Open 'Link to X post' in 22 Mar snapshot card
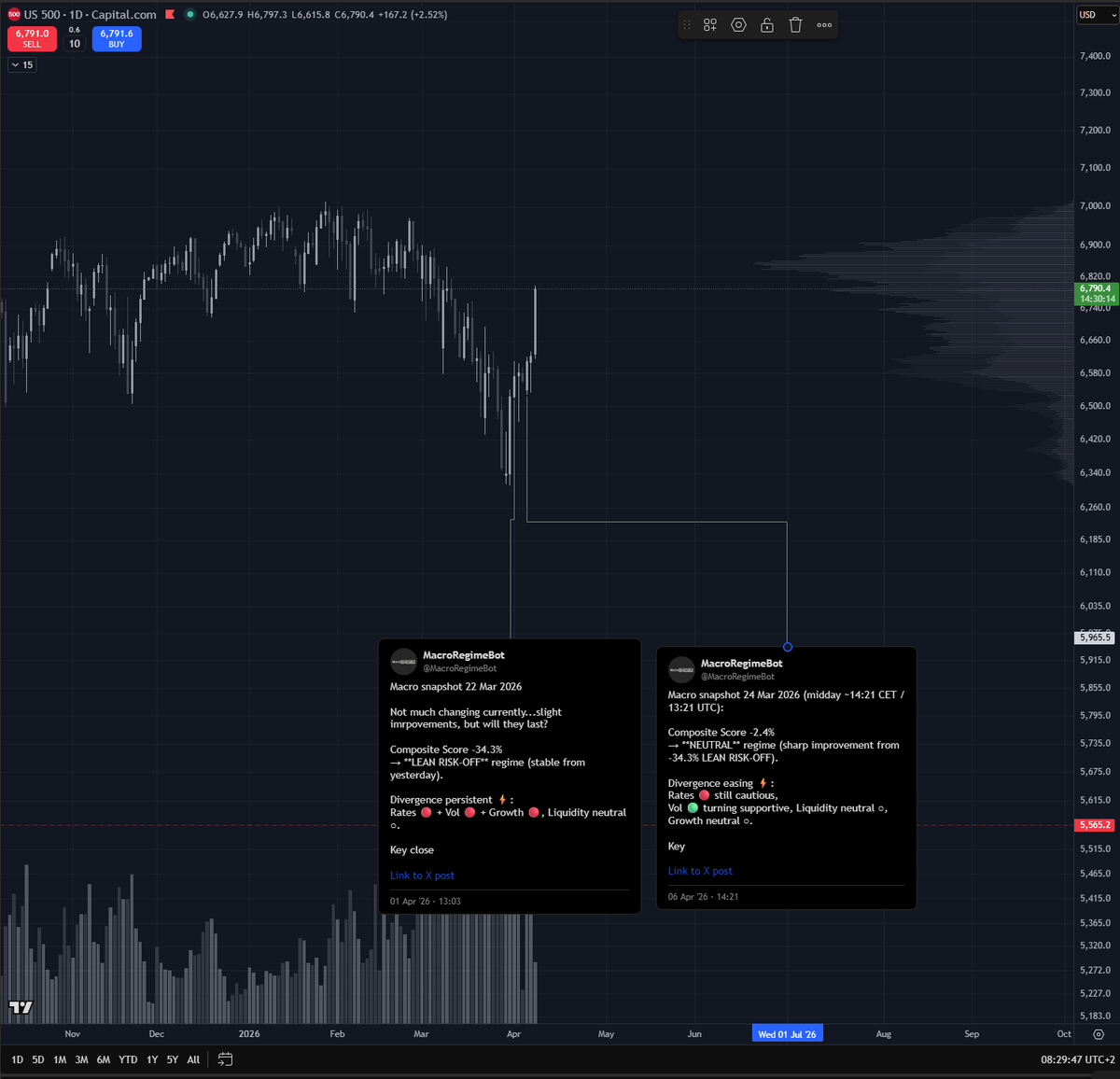 click(x=422, y=876)
